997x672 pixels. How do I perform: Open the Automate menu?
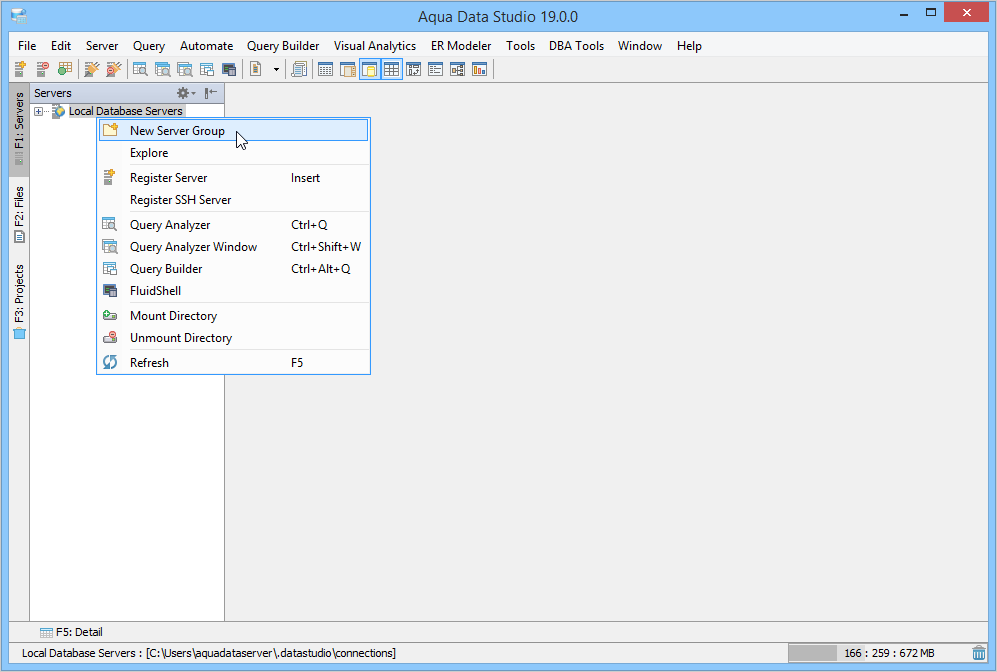pyautogui.click(x=207, y=46)
